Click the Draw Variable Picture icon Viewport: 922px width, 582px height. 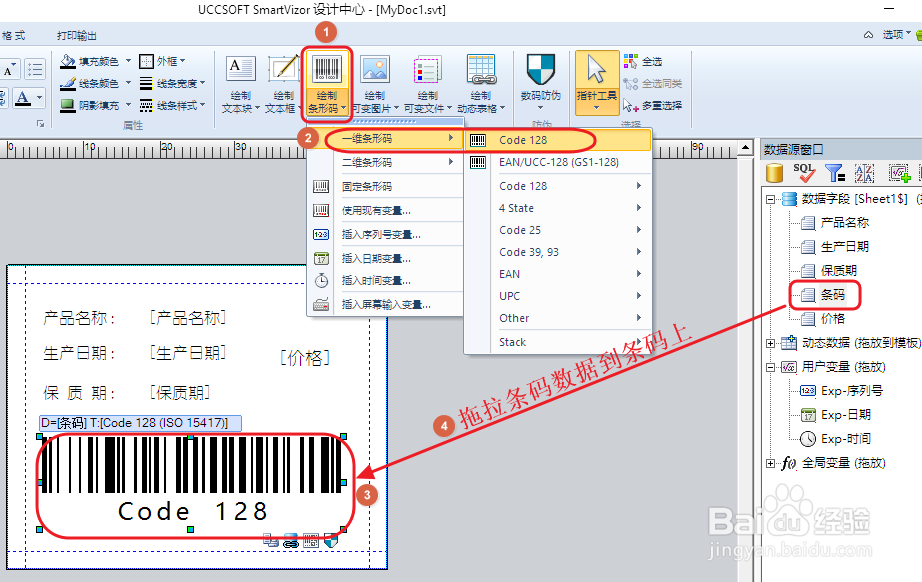pos(375,69)
